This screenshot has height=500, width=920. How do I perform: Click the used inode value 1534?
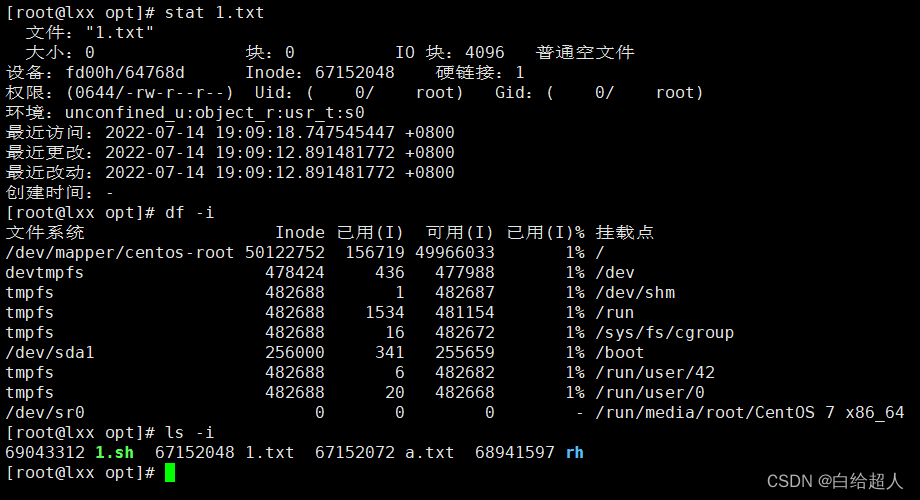[385, 312]
